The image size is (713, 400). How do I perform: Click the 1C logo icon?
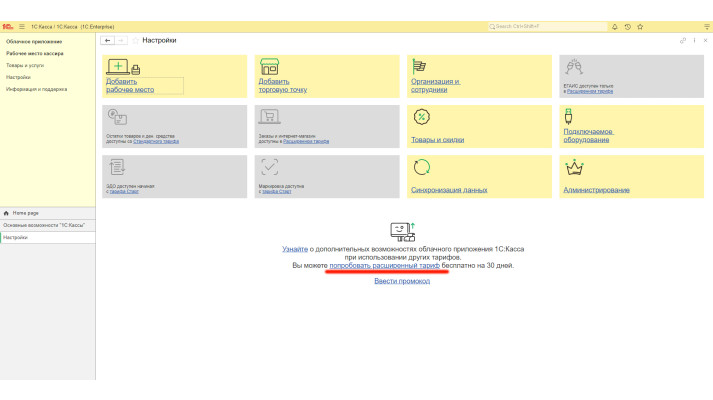click(7, 27)
